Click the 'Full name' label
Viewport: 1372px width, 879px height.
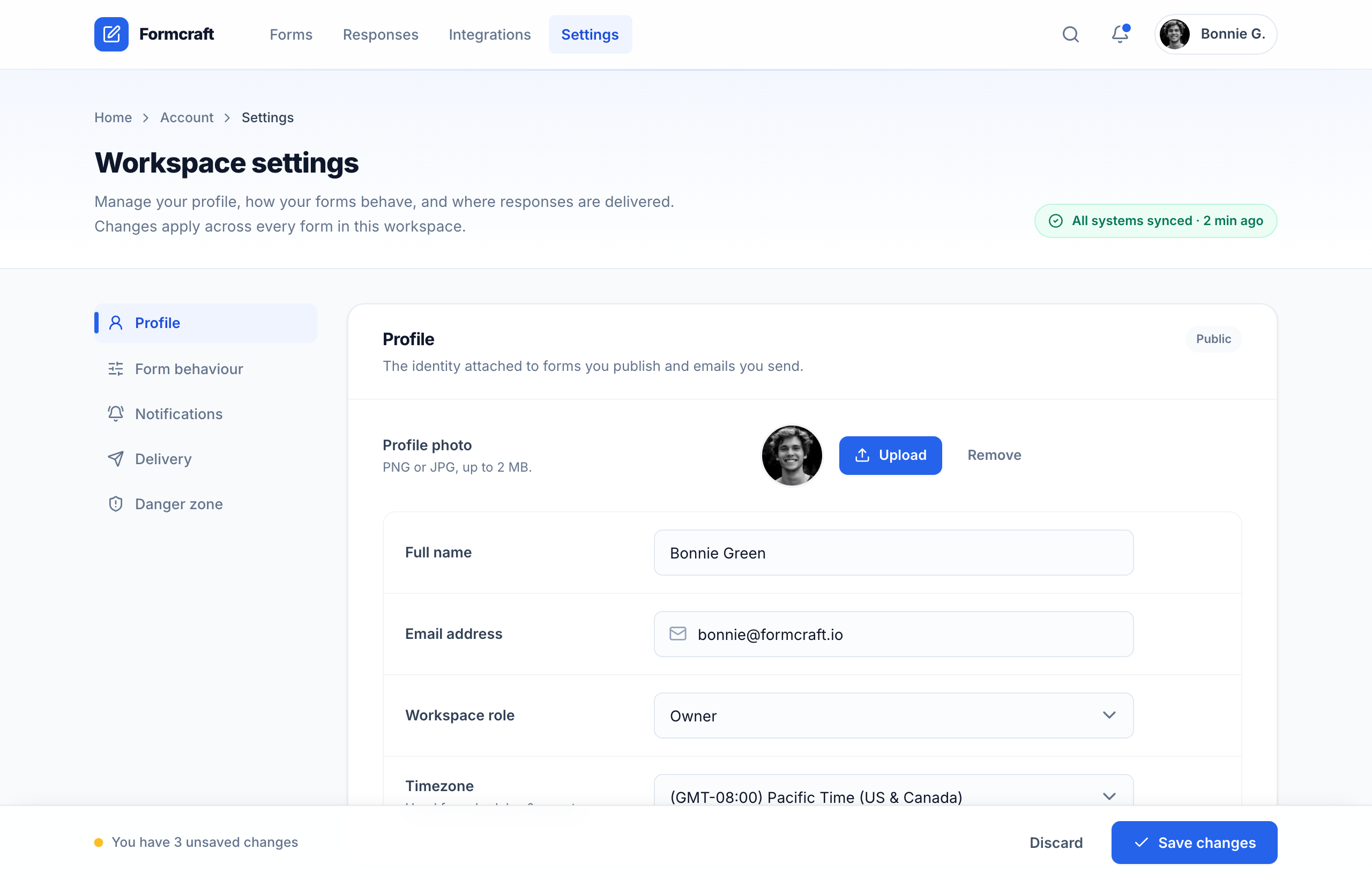pos(438,553)
